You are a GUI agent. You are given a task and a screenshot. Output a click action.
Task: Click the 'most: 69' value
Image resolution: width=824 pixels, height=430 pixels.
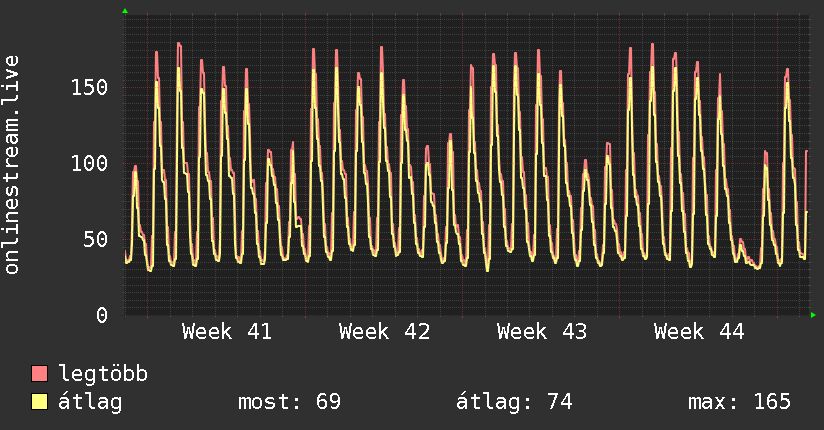(x=290, y=402)
